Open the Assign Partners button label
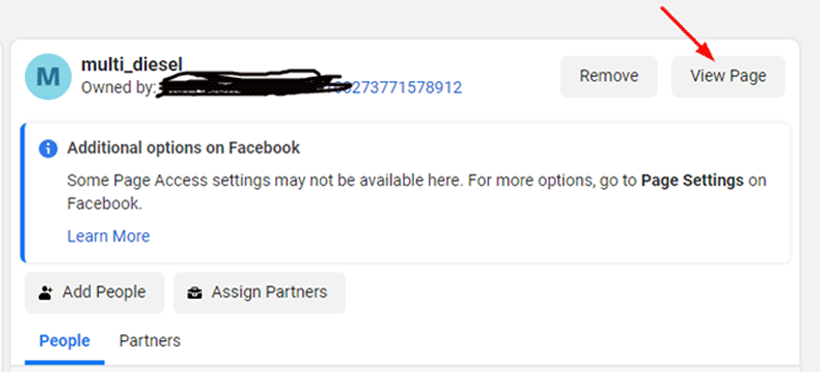Screen dimensions: 820x372 (269, 292)
